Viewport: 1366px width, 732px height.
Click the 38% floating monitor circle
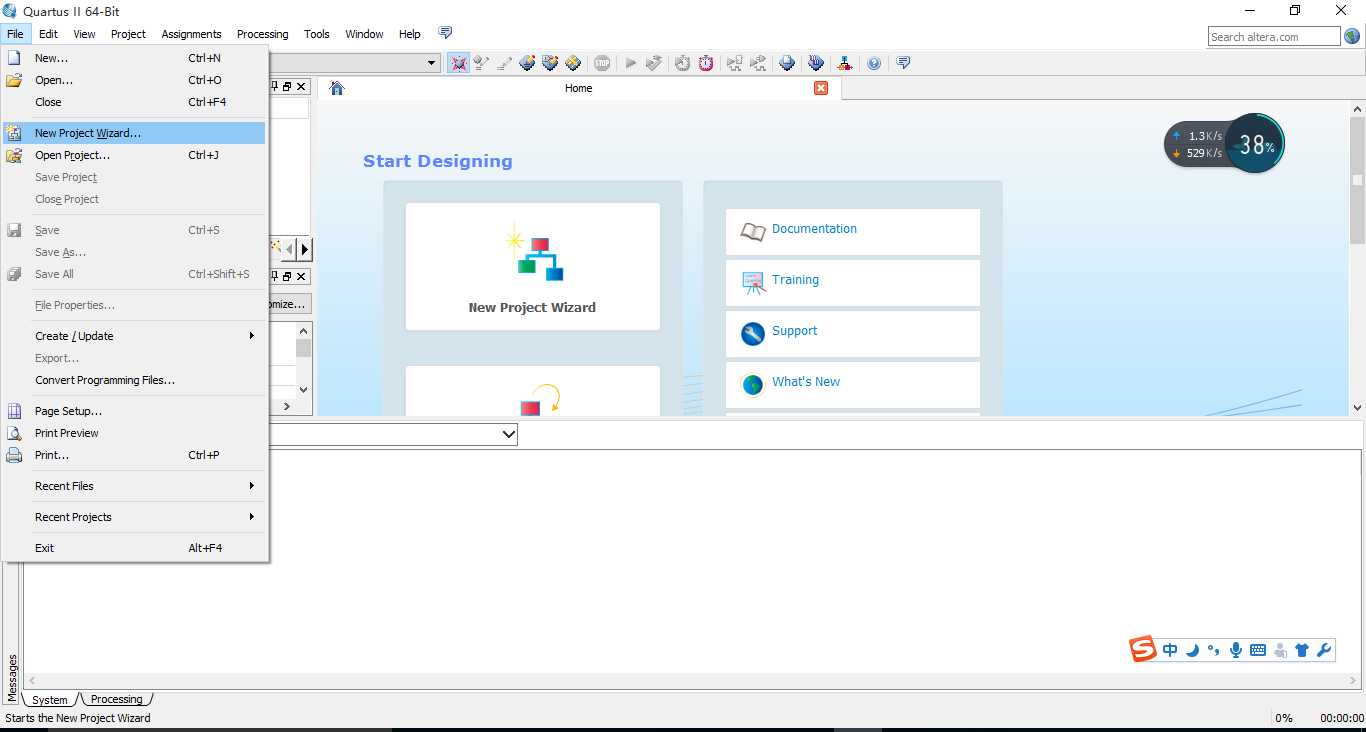1255,146
